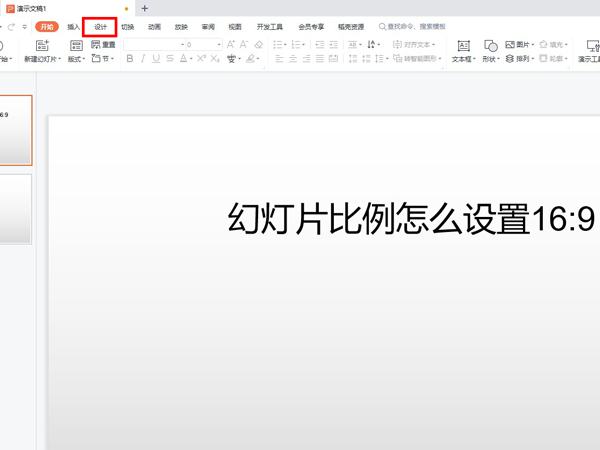Toggle bold text formatting
Image resolution: width=600 pixels, height=450 pixels.
[x=130, y=59]
